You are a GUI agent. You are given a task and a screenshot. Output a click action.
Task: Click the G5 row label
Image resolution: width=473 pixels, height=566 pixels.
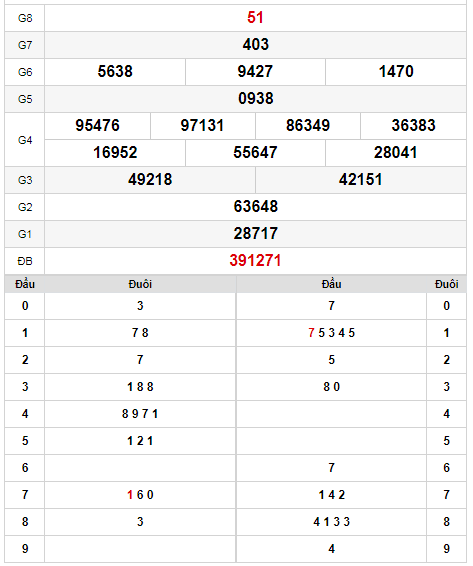pos(25,99)
